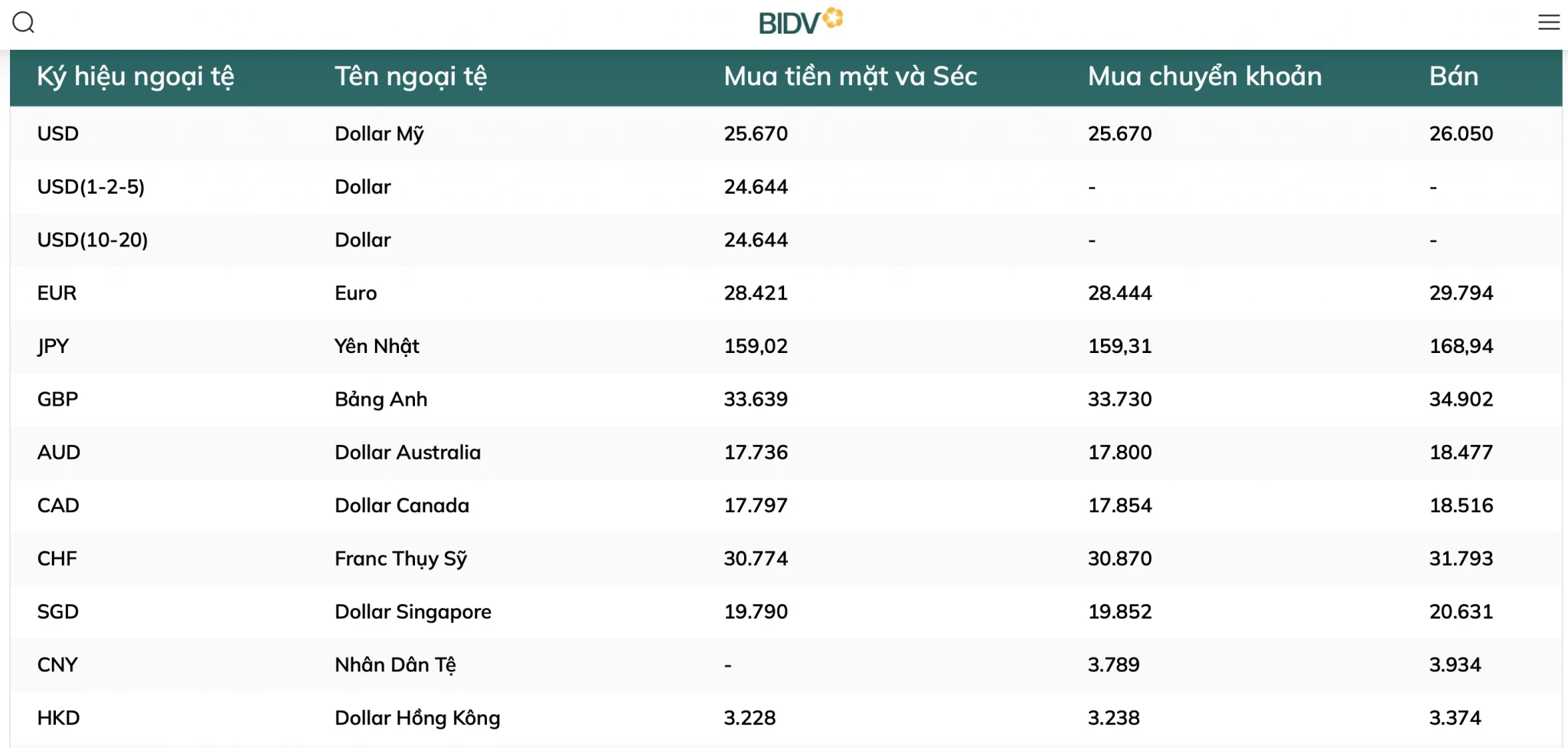Click USD selling rate 26.050
Screen dimensions: 1568x748
pos(1461,134)
